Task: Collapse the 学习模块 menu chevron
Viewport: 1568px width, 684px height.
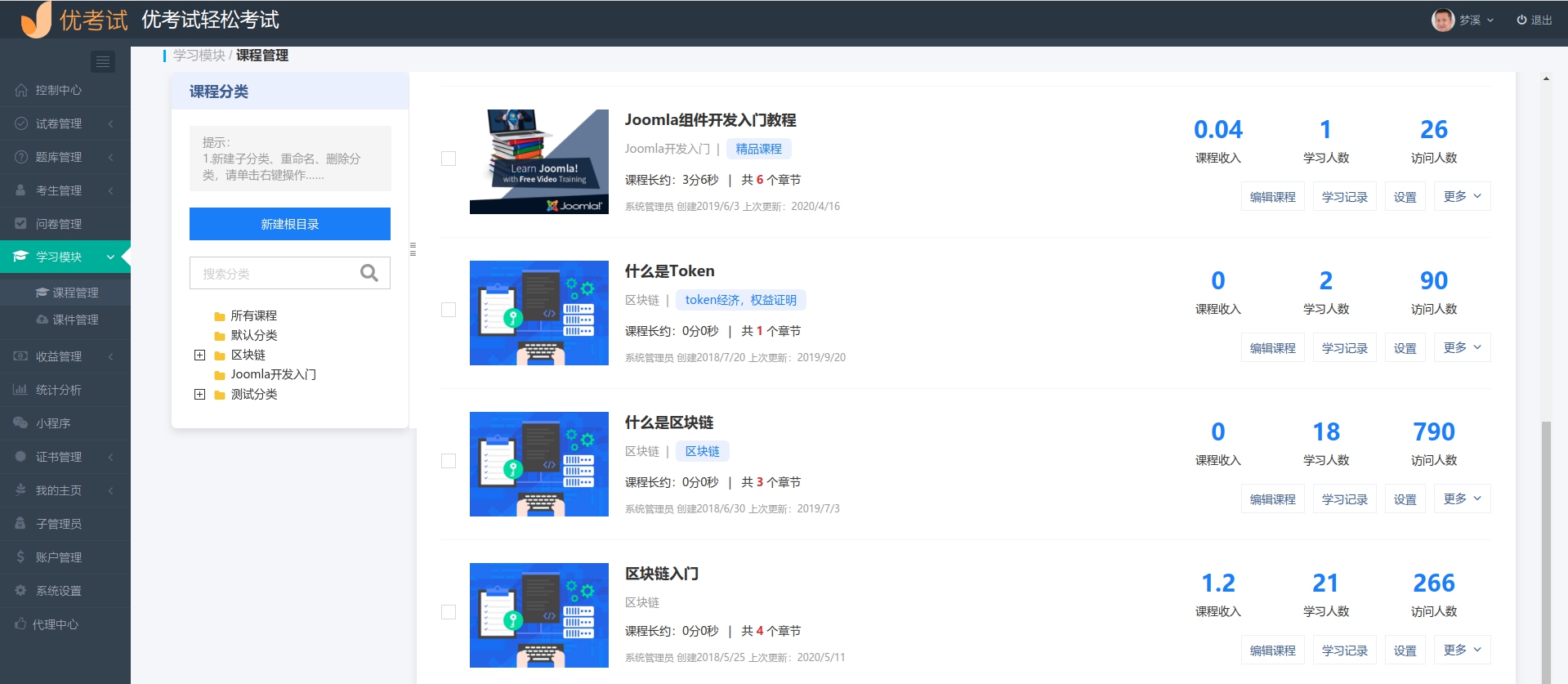Action: 110,257
